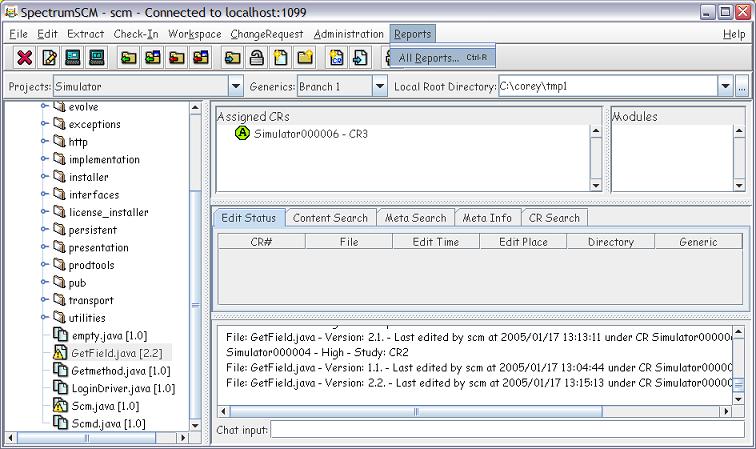This screenshot has width=756, height=449.
Task: Open the File menu
Action: pos(18,34)
